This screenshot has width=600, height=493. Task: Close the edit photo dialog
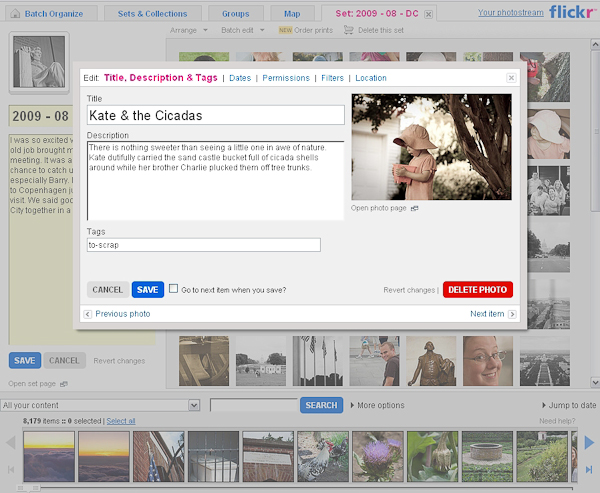[511, 77]
